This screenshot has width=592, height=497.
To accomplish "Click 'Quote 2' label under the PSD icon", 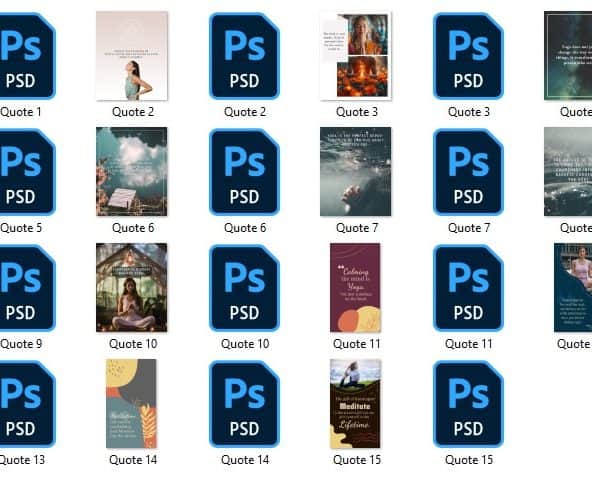I will [245, 112].
